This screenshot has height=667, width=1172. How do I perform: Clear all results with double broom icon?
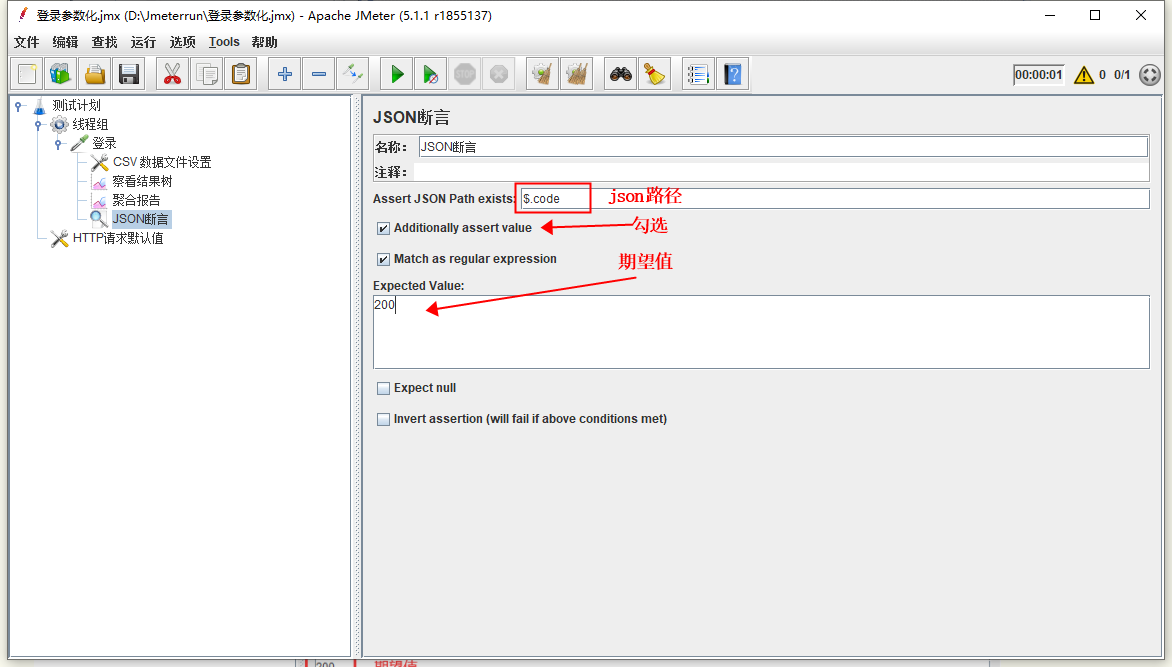[577, 74]
